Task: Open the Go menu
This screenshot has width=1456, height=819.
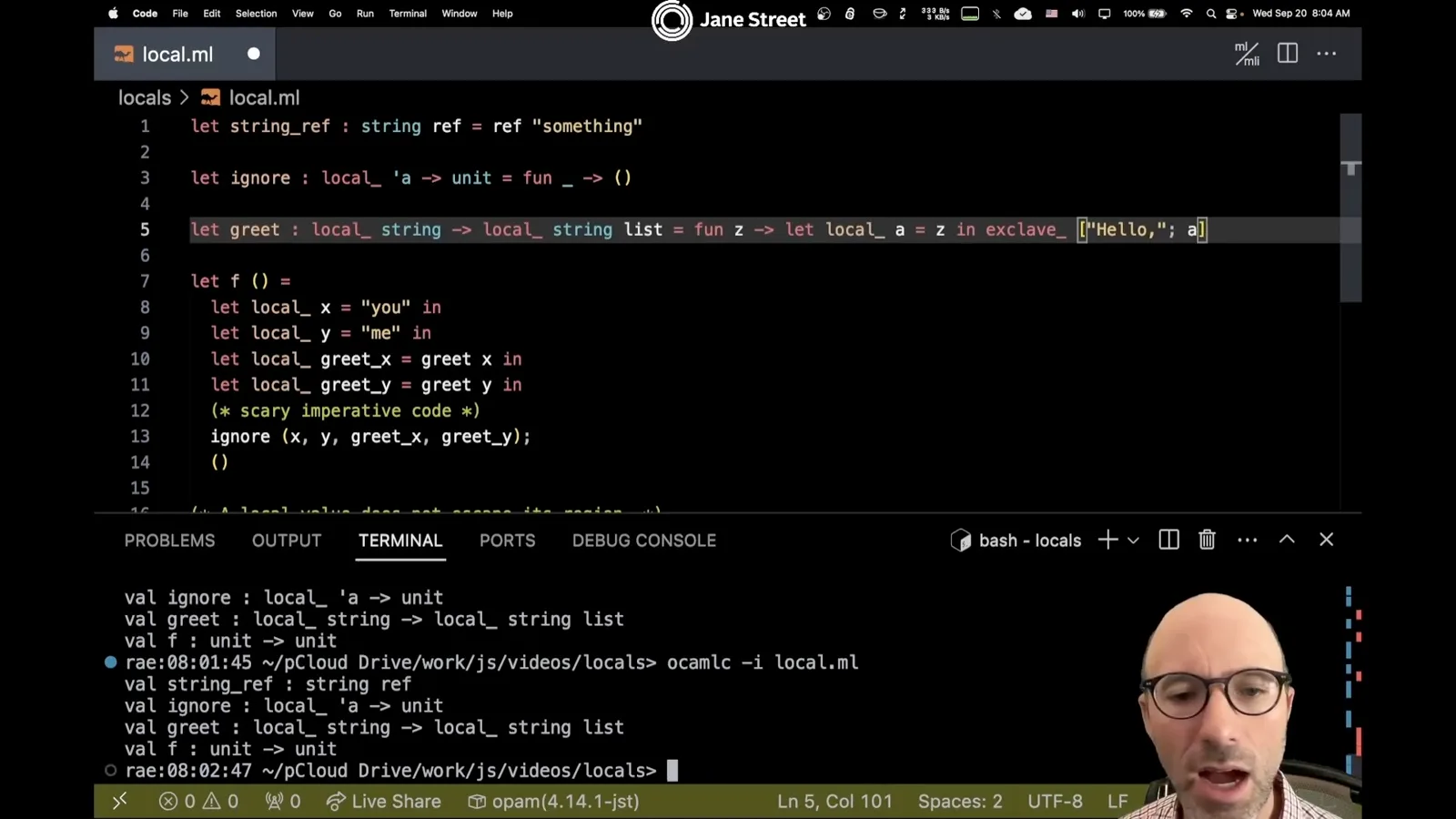Action: click(x=335, y=14)
